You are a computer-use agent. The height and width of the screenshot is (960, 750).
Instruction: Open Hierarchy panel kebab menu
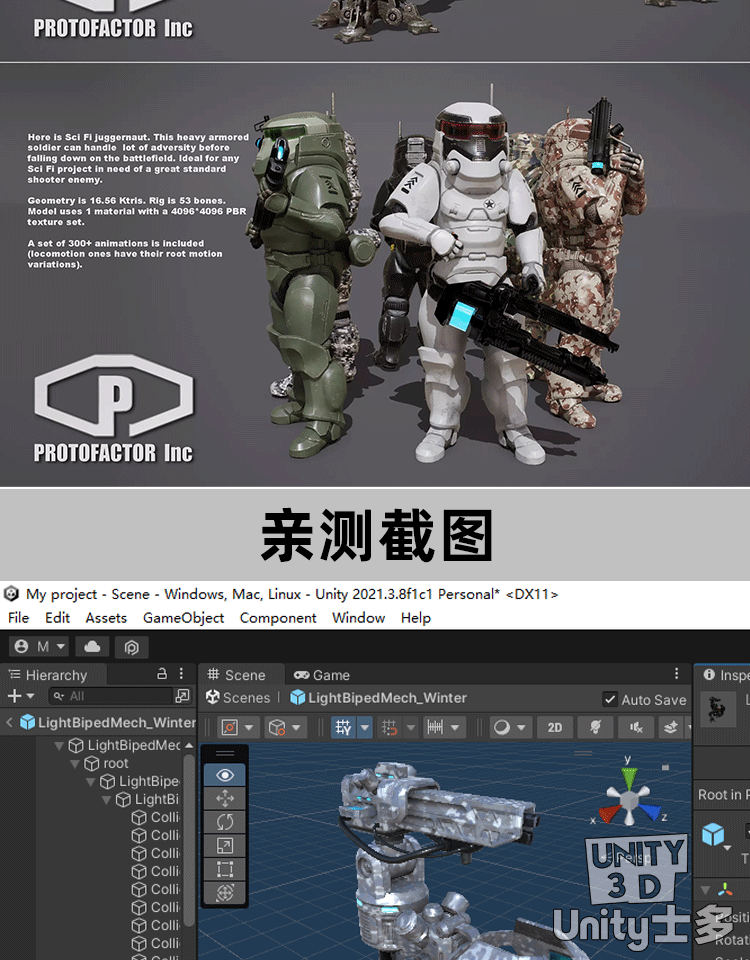tap(182, 673)
